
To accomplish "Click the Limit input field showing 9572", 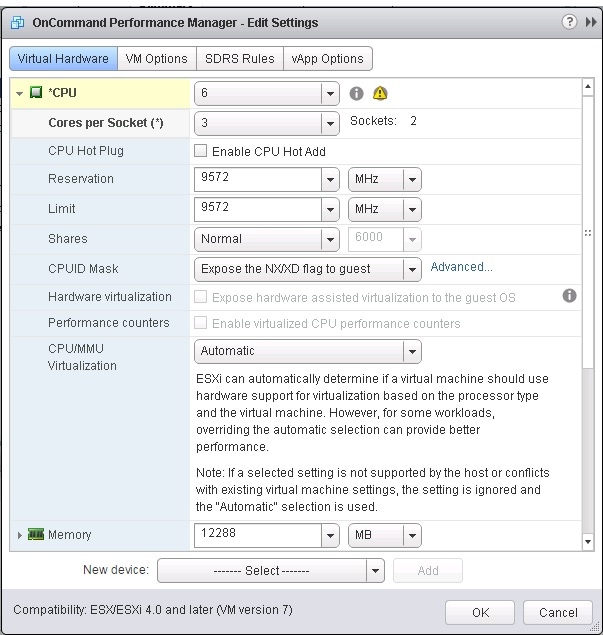I will click(258, 209).
